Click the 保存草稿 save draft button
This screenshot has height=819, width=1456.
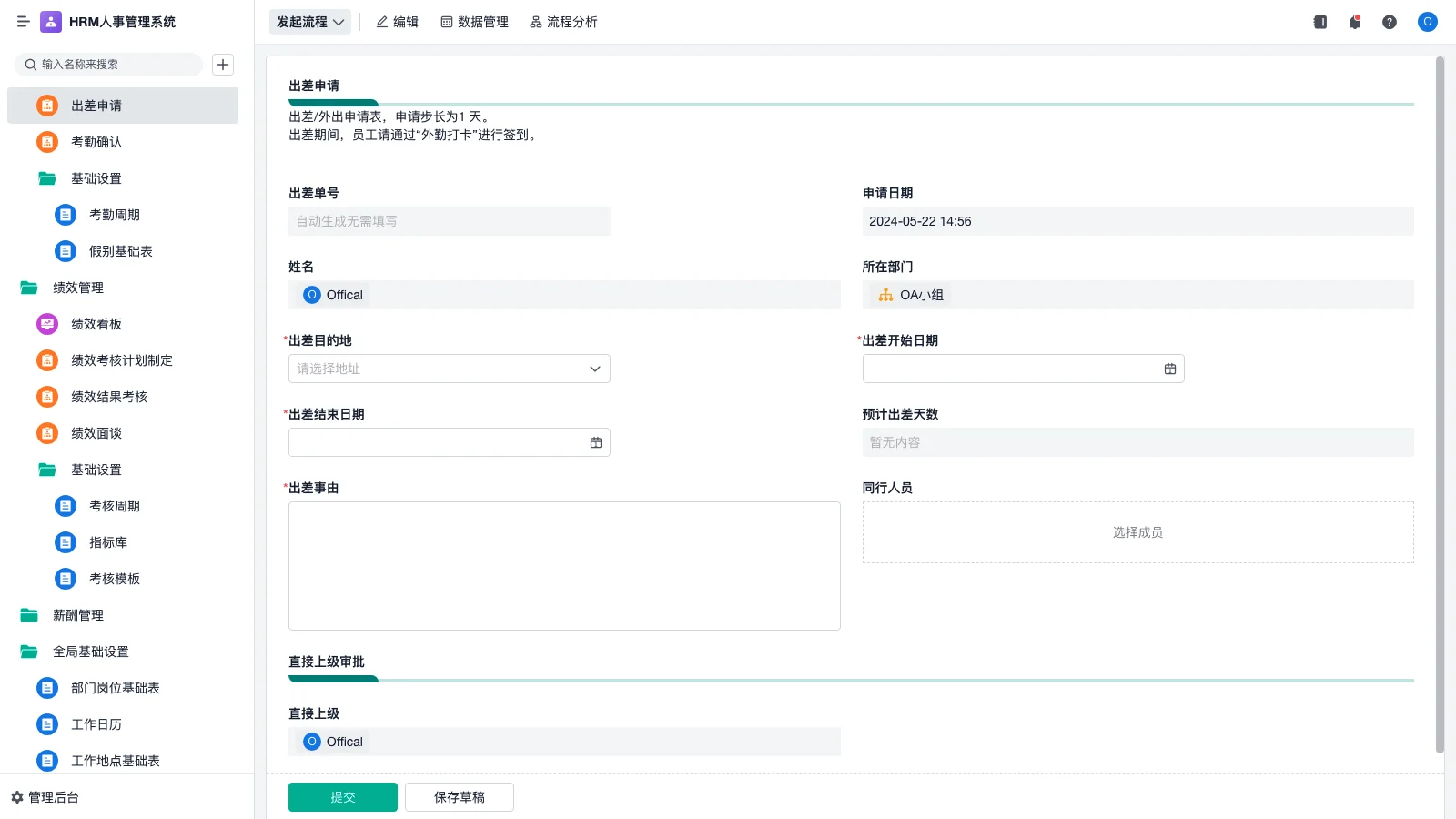(x=459, y=796)
